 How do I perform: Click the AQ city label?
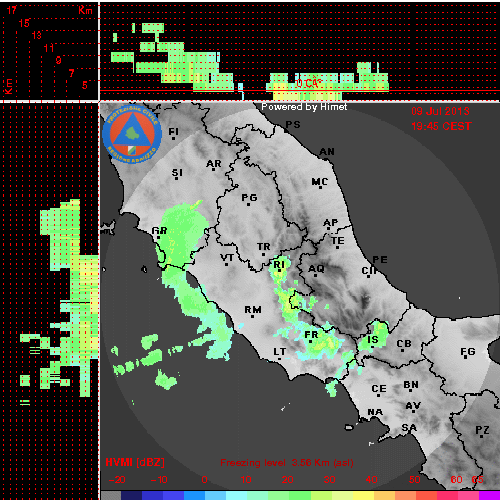click(316, 269)
